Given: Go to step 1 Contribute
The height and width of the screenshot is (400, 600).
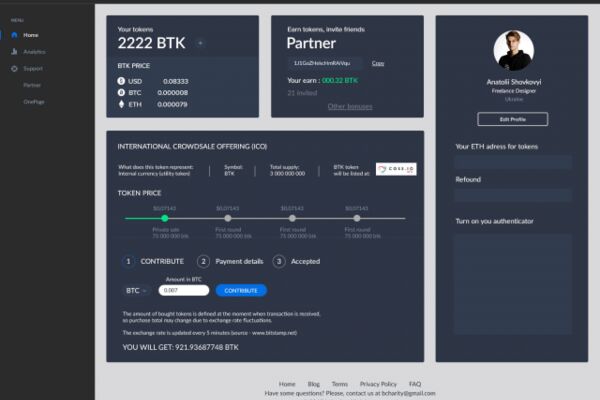Looking at the screenshot, I should (153, 261).
